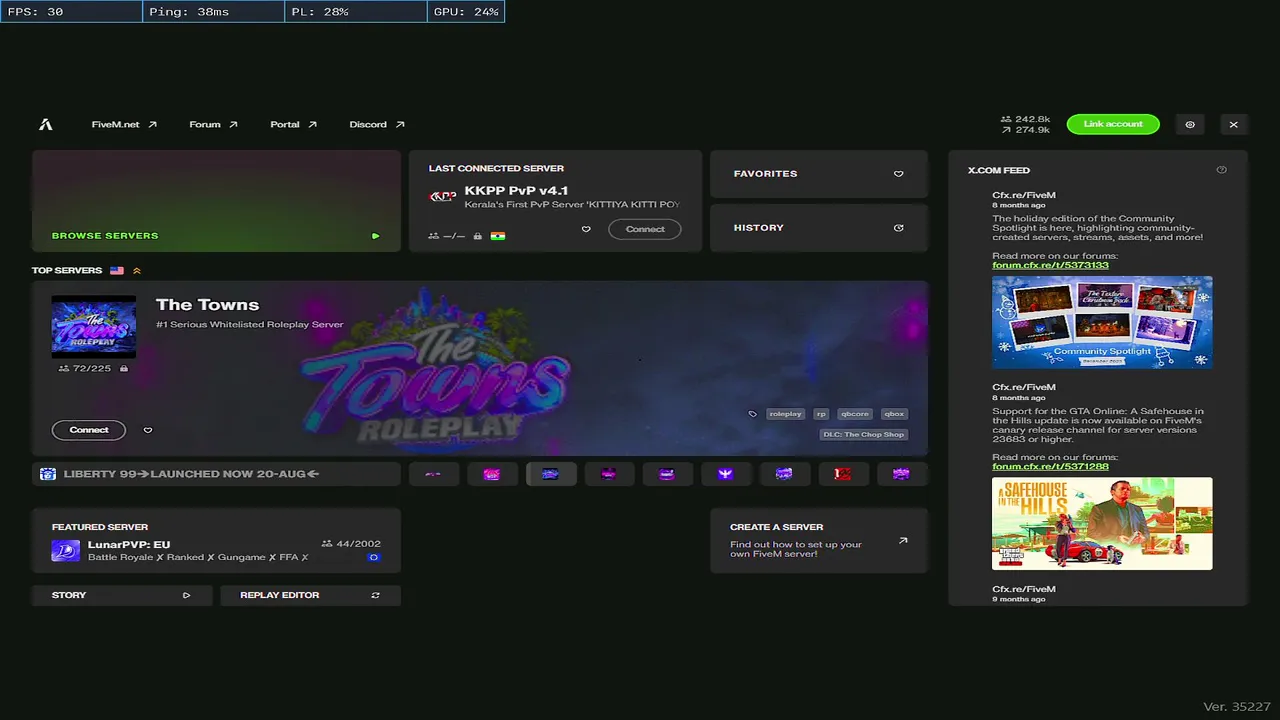Image resolution: width=1280 pixels, height=720 pixels.
Task: Select fourth top server carousel icon
Action: (x=609, y=474)
